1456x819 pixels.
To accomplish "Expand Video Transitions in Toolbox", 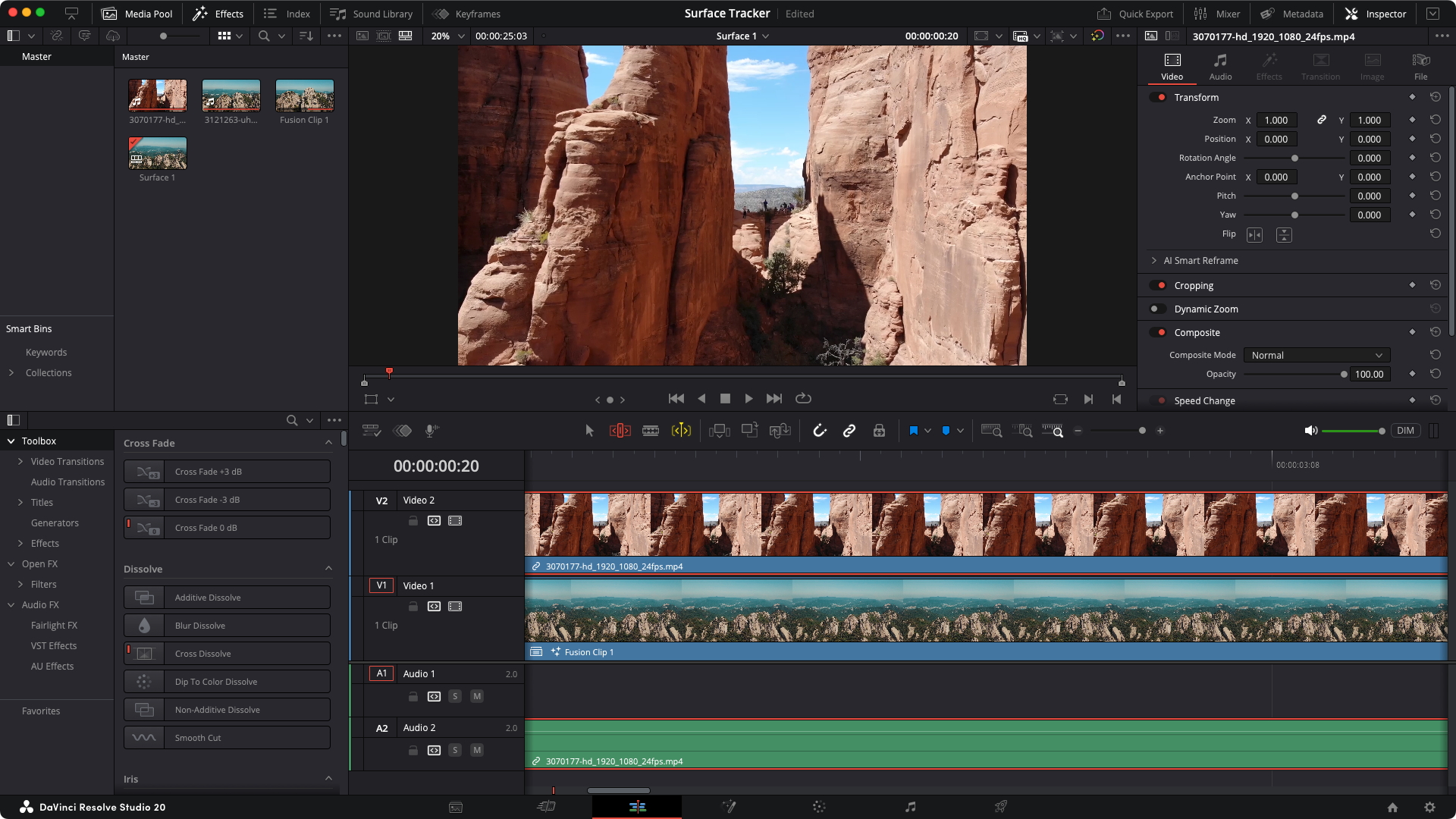I will pyautogui.click(x=20, y=462).
